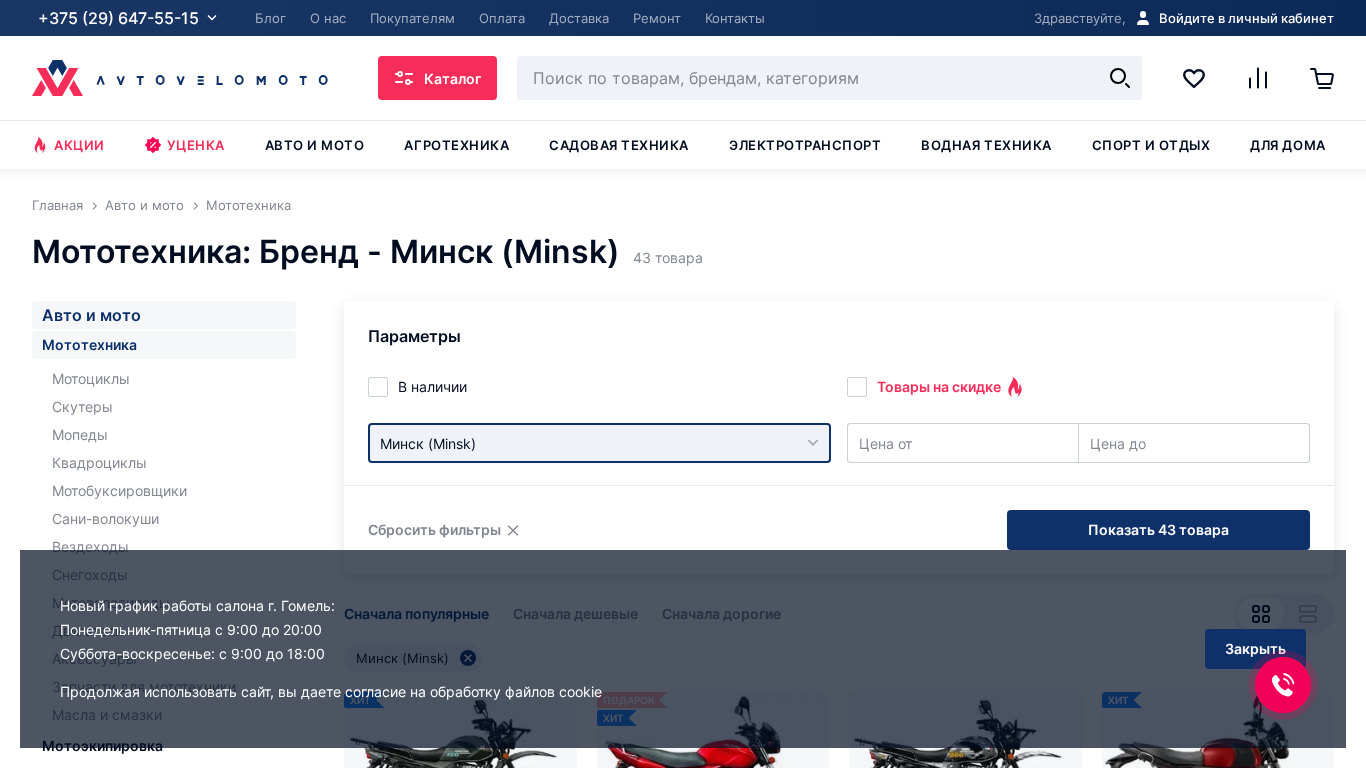
Task: Click Показать 43 товара button
Action: [1158, 530]
